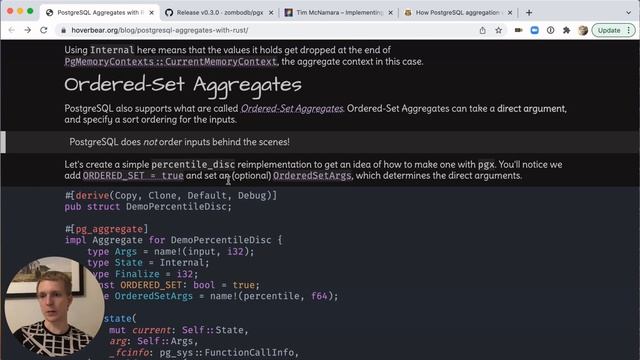This screenshot has width=640, height=360.
Task: Click the #[pg_aggregate] attribute line
Action: click(106, 229)
